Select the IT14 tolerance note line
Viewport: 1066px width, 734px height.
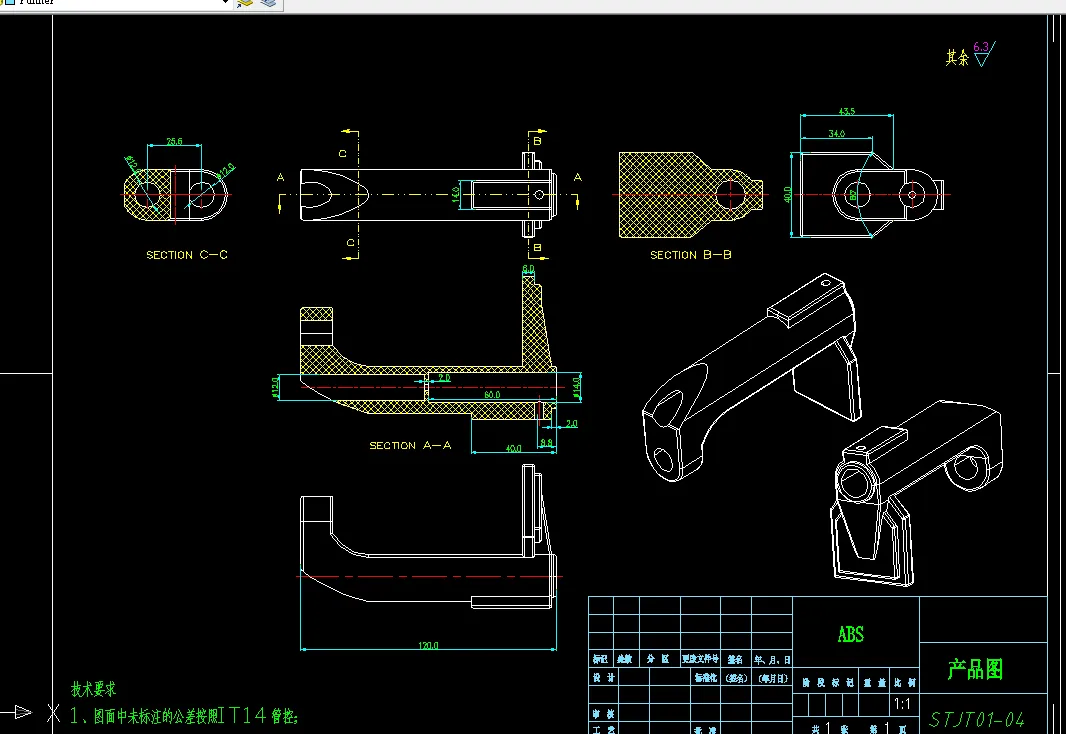pyautogui.click(x=184, y=715)
